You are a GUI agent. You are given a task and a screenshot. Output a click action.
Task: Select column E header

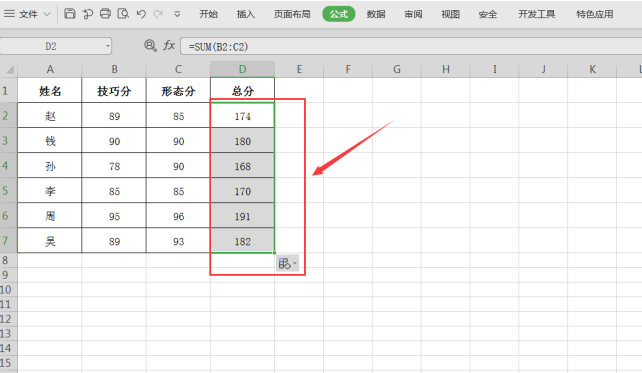tap(299, 69)
